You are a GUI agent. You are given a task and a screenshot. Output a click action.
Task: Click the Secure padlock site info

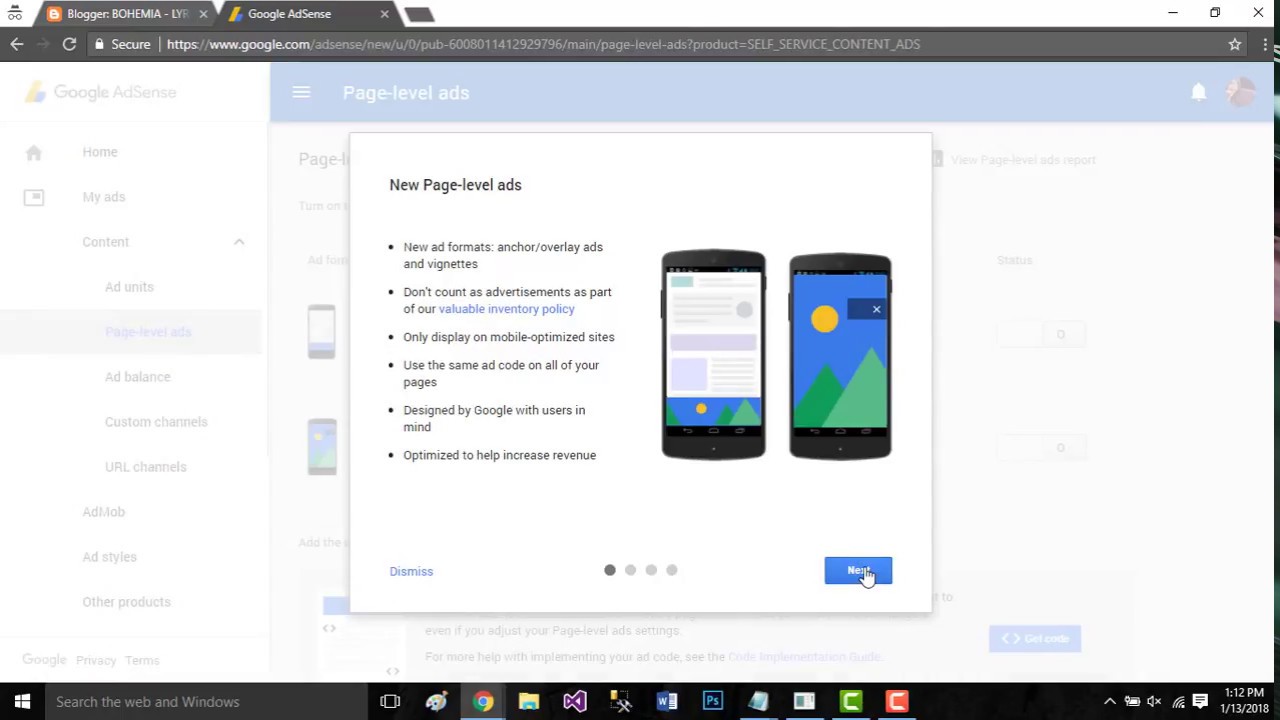click(122, 44)
